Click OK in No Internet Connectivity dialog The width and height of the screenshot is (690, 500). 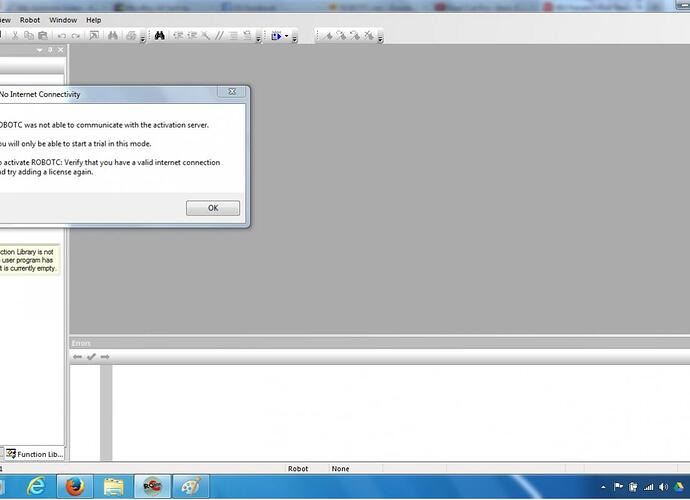pos(213,208)
